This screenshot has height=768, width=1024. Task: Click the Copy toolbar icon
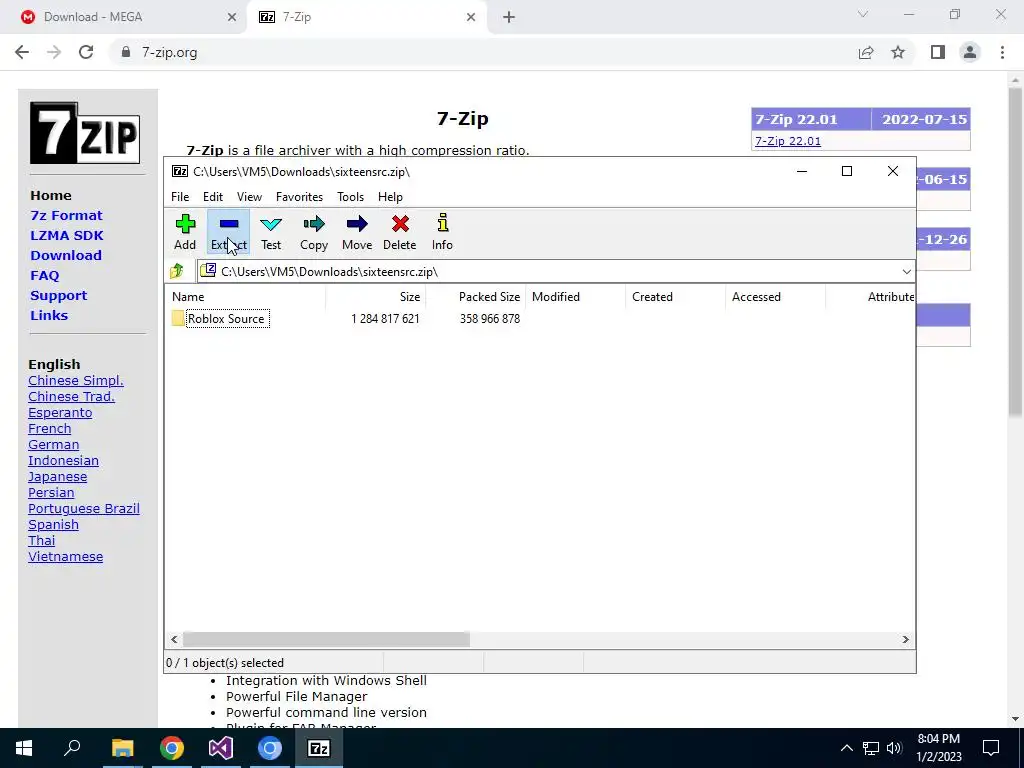pos(313,232)
